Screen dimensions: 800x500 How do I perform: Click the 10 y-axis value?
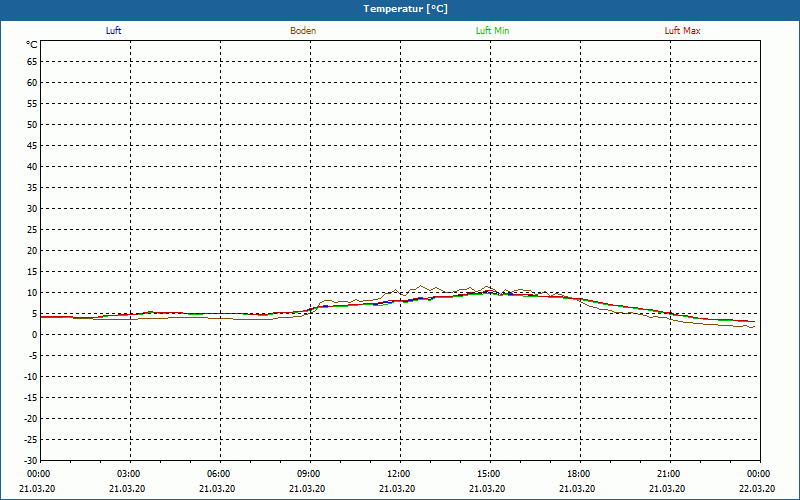[32, 293]
